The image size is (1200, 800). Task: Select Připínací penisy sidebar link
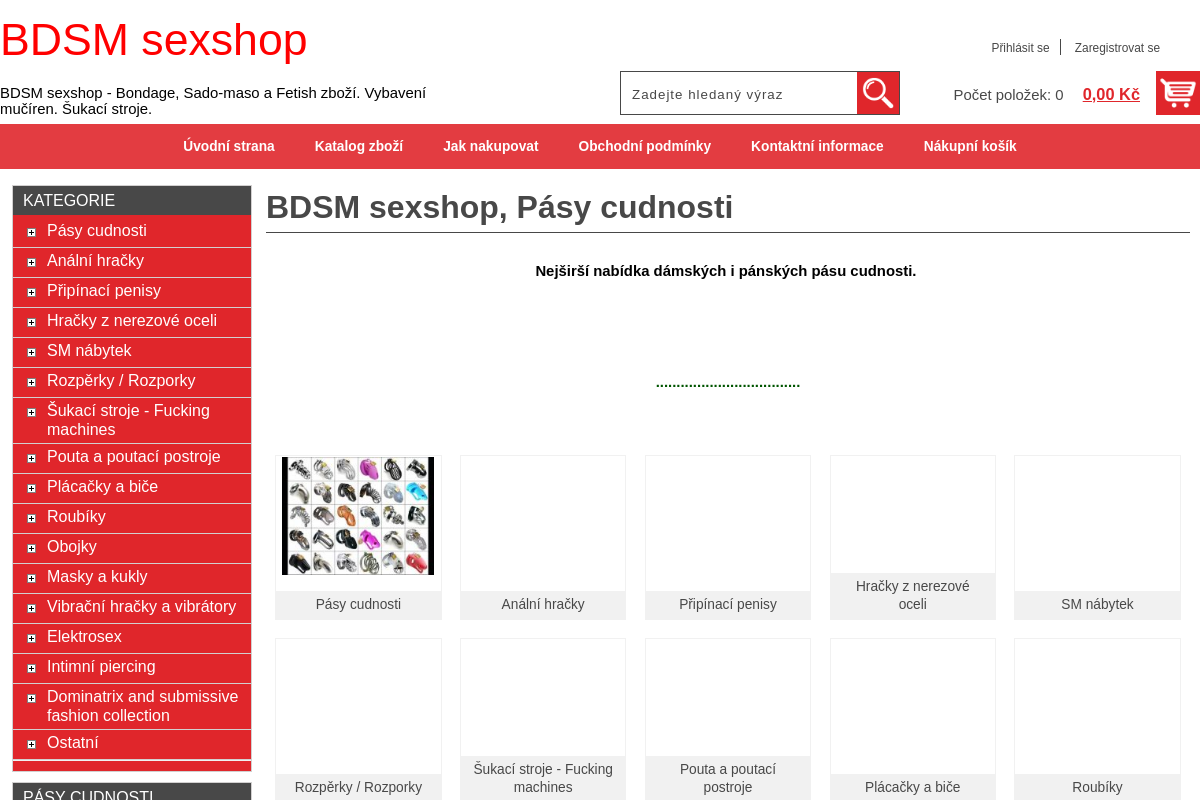pyautogui.click(x=104, y=291)
